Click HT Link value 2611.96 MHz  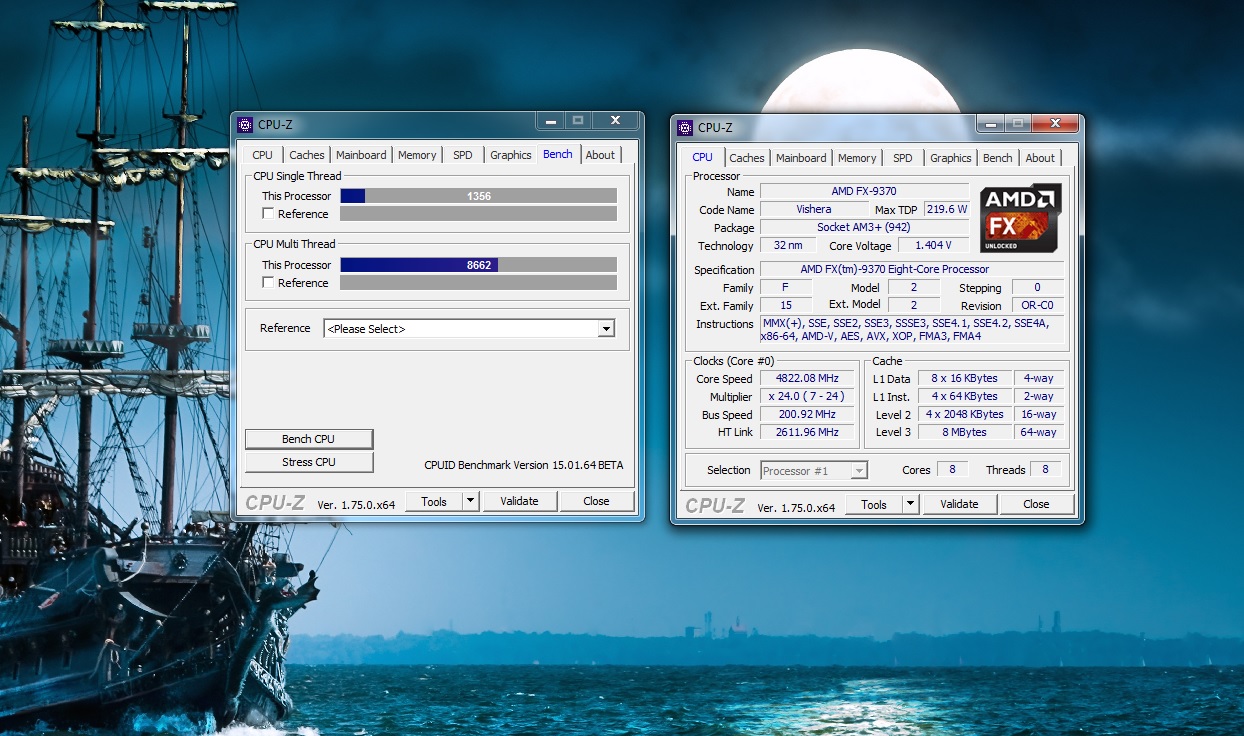click(x=807, y=433)
